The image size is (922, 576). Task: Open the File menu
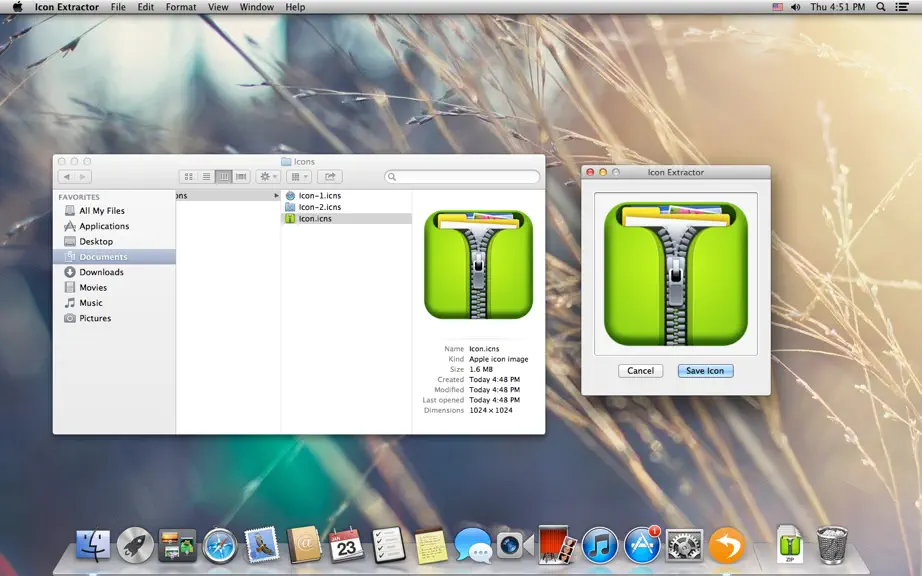pos(118,7)
